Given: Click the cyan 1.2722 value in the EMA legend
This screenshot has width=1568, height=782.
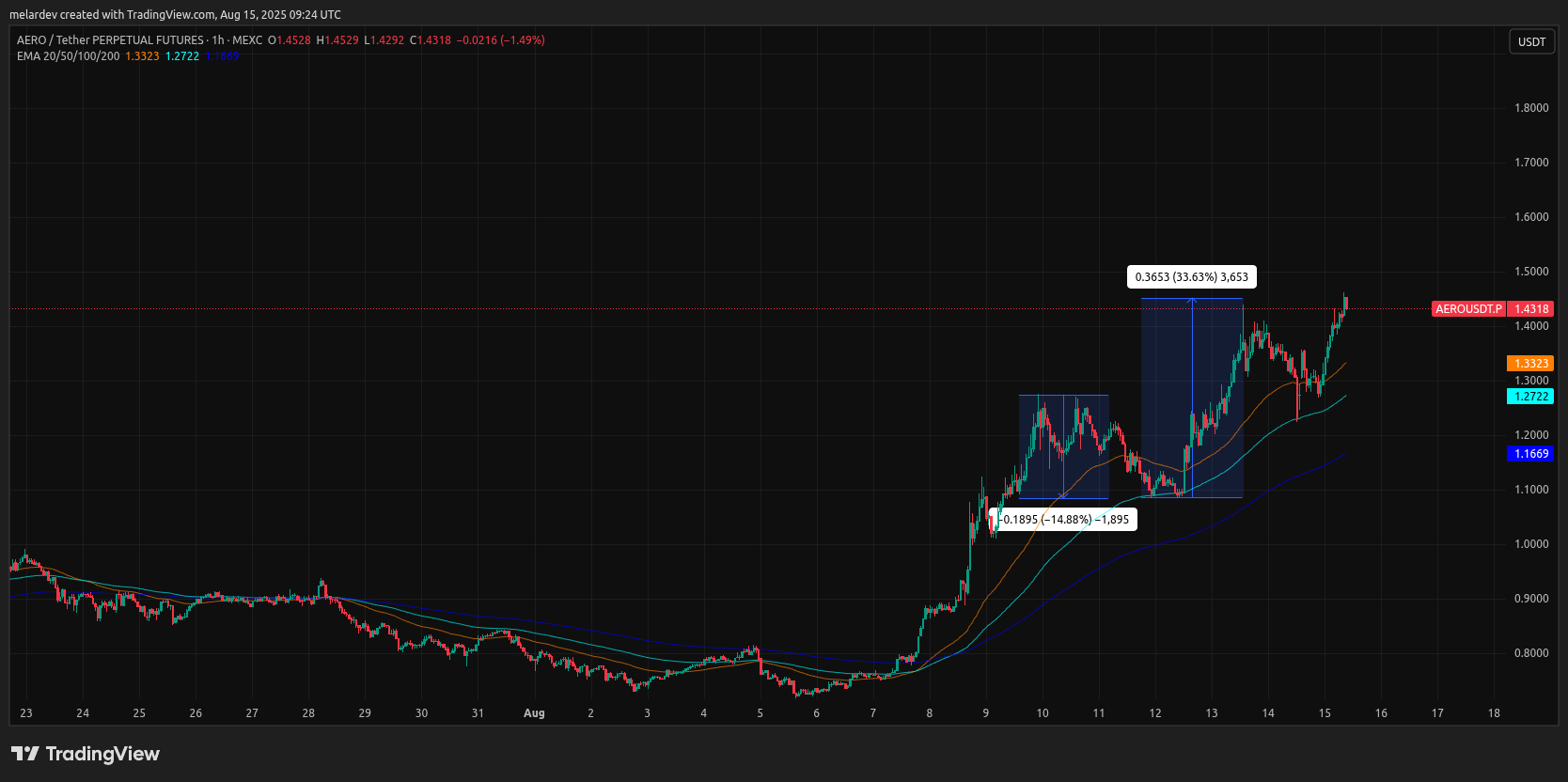Looking at the screenshot, I should [x=182, y=56].
